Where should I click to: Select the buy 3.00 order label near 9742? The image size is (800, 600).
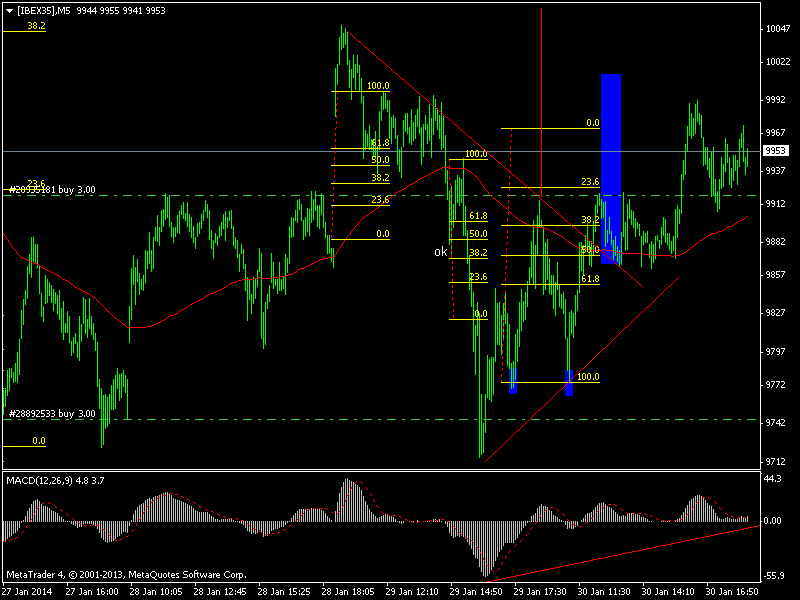52,413
